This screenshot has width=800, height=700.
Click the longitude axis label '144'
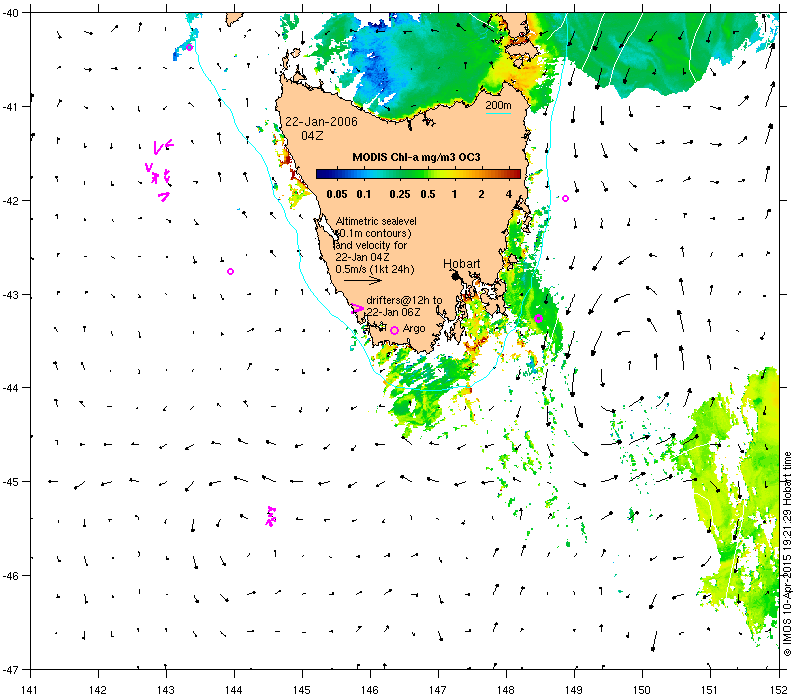tap(234, 690)
